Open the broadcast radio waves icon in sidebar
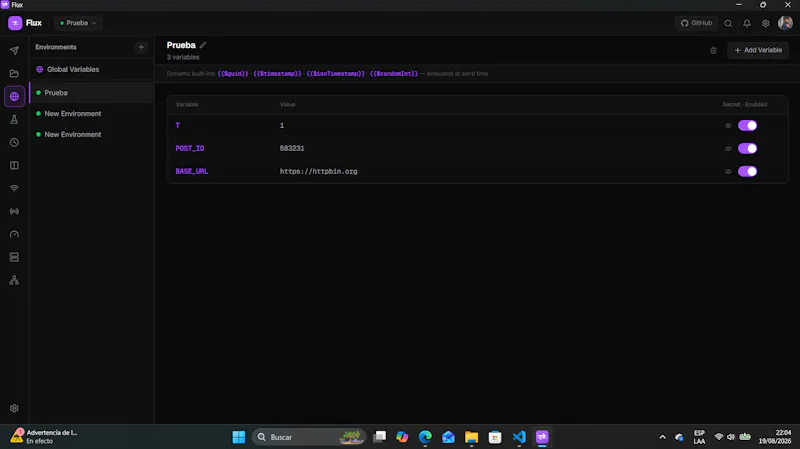 point(14,211)
